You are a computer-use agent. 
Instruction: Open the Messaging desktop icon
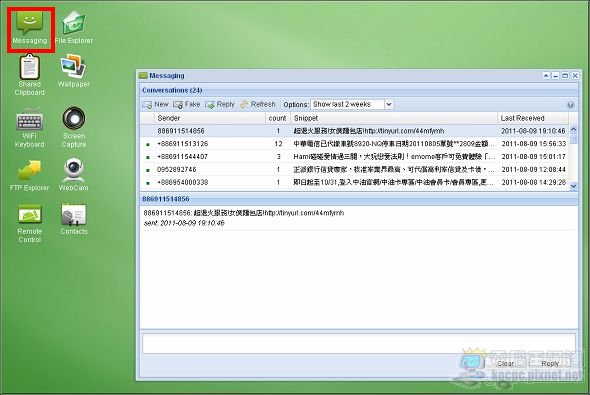click(30, 28)
